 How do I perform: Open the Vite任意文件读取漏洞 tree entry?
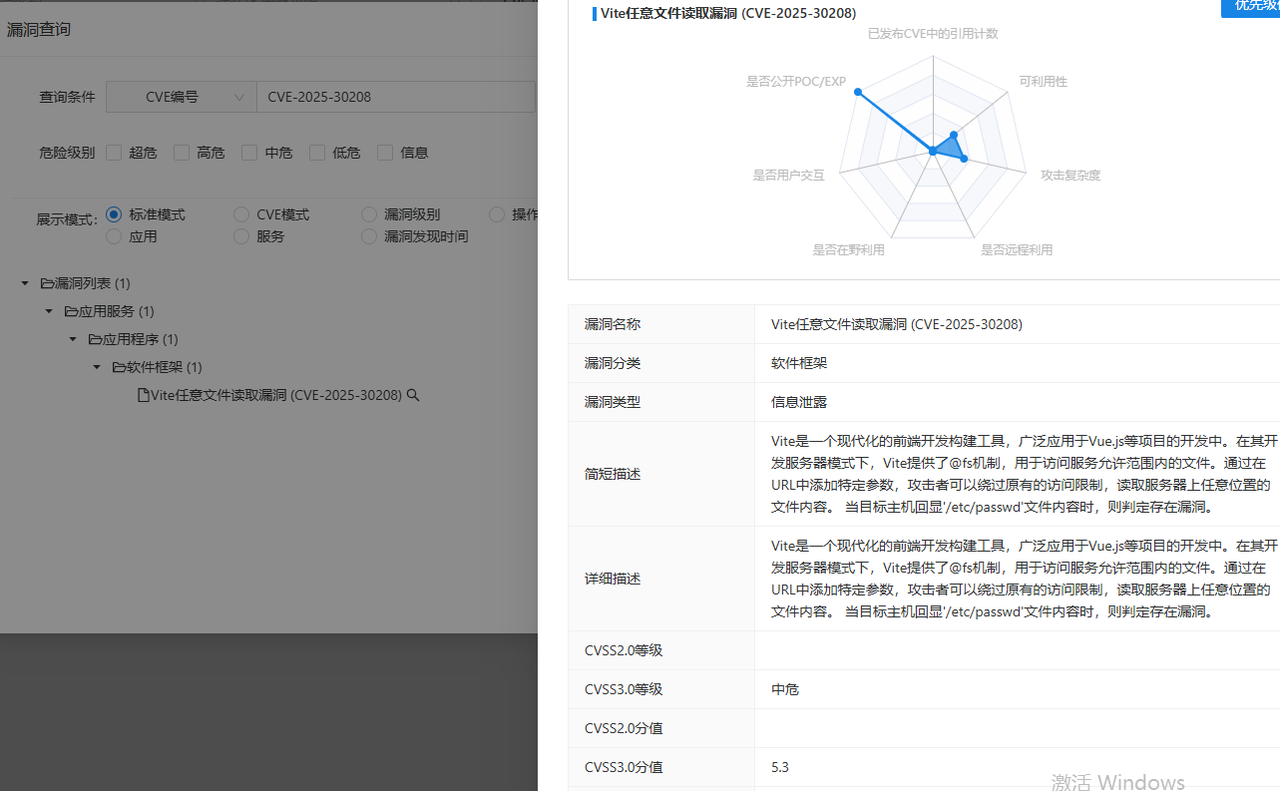276,395
